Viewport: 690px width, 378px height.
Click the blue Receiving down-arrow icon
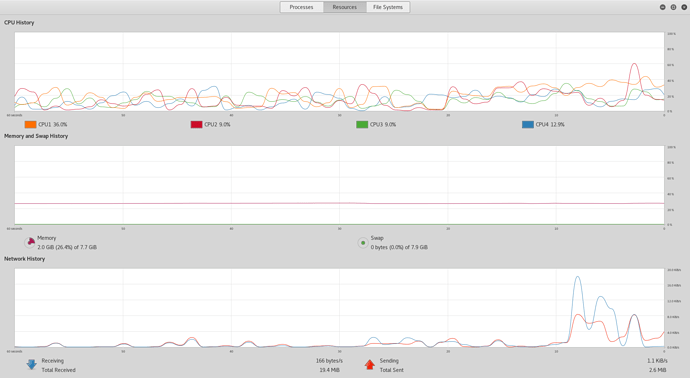pyautogui.click(x=31, y=364)
